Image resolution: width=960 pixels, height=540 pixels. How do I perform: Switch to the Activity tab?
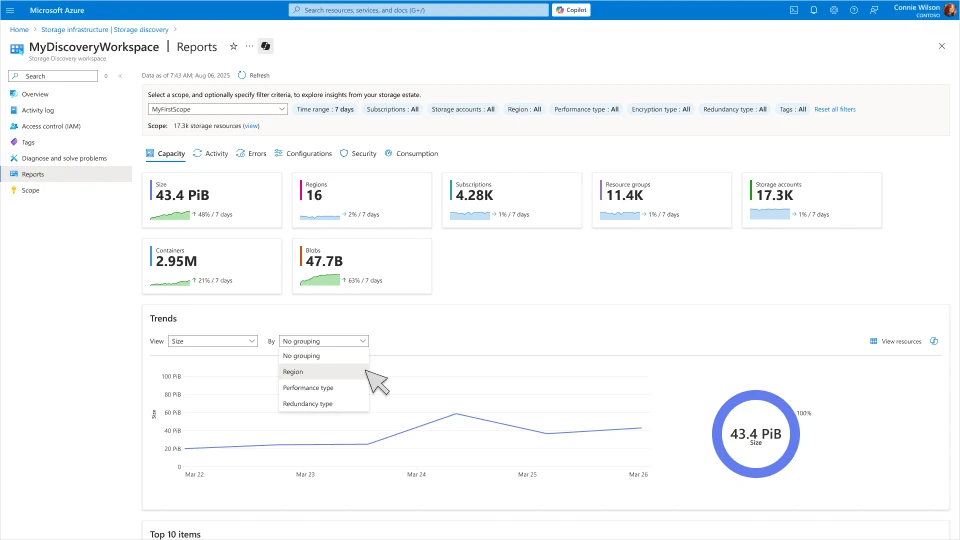click(211, 154)
